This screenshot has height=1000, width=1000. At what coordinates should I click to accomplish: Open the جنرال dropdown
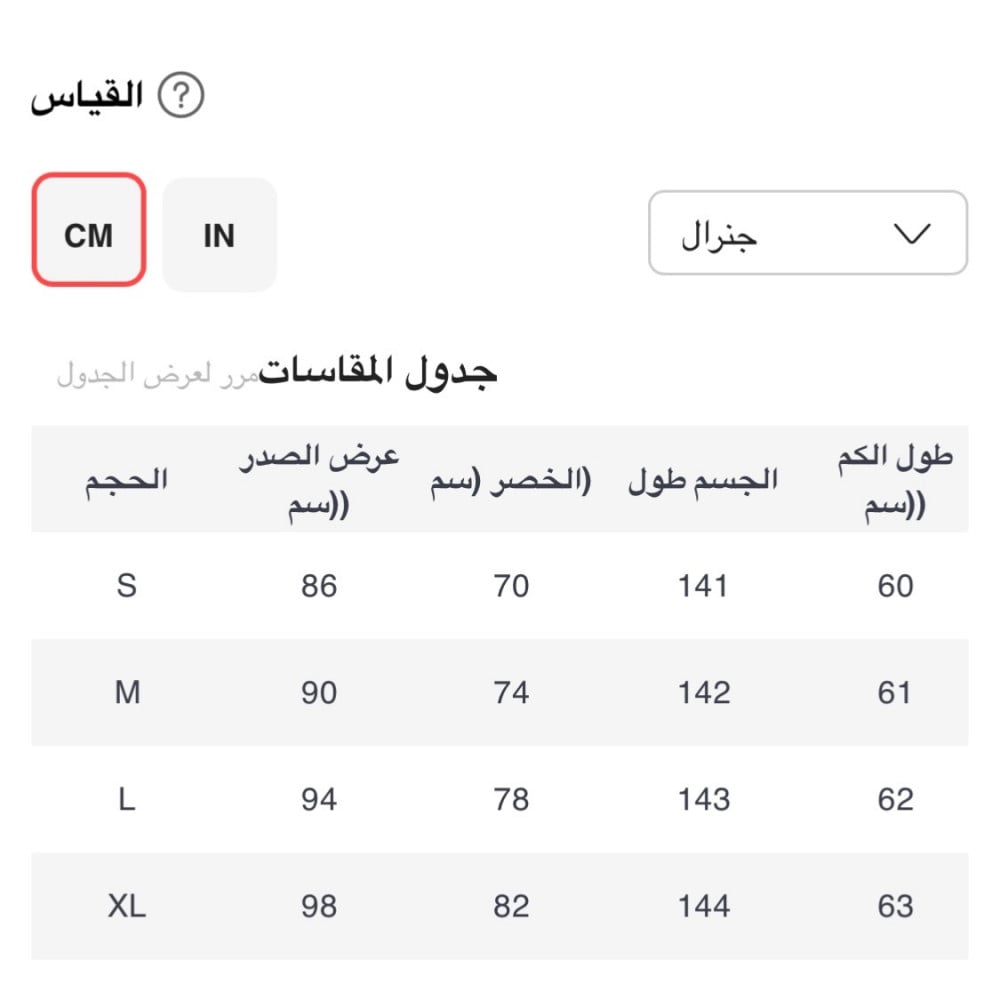tap(807, 233)
